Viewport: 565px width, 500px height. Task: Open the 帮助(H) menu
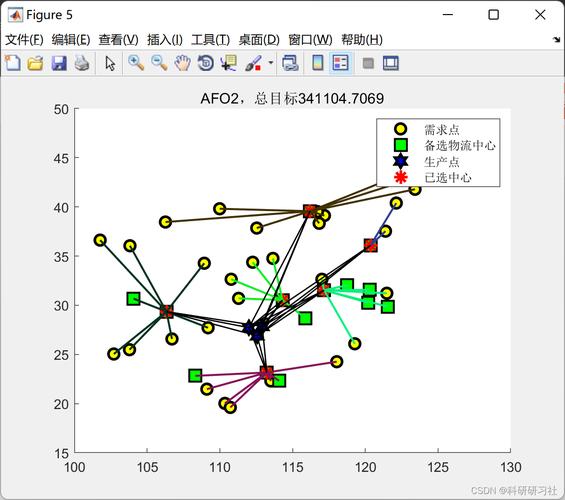coord(362,39)
